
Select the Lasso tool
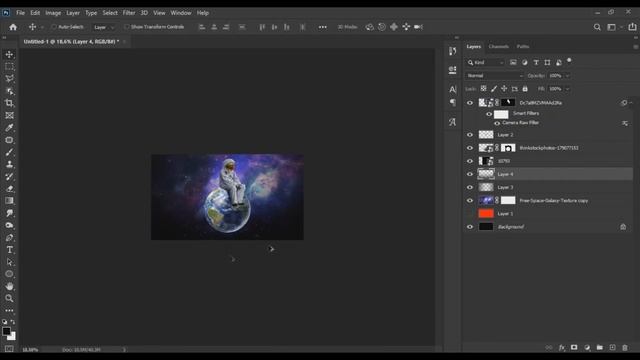9,79
